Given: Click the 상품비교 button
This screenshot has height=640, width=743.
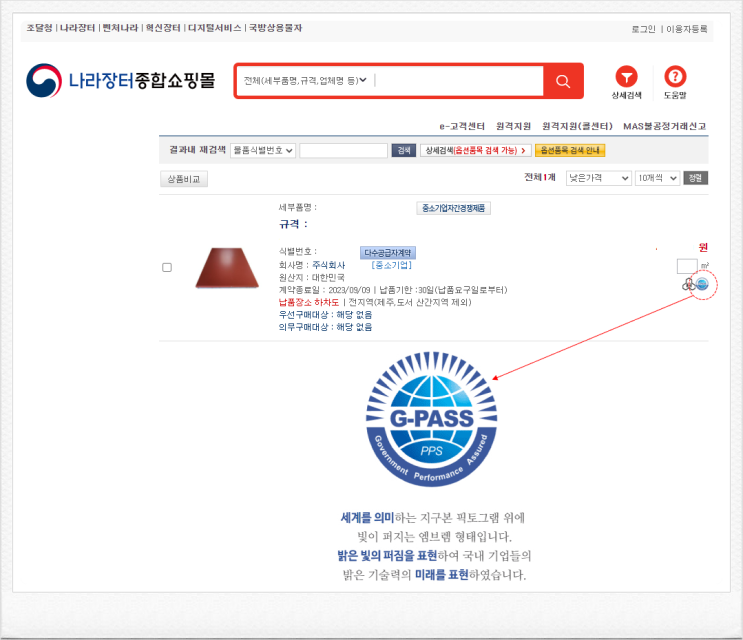Looking at the screenshot, I should pyautogui.click(x=184, y=179).
